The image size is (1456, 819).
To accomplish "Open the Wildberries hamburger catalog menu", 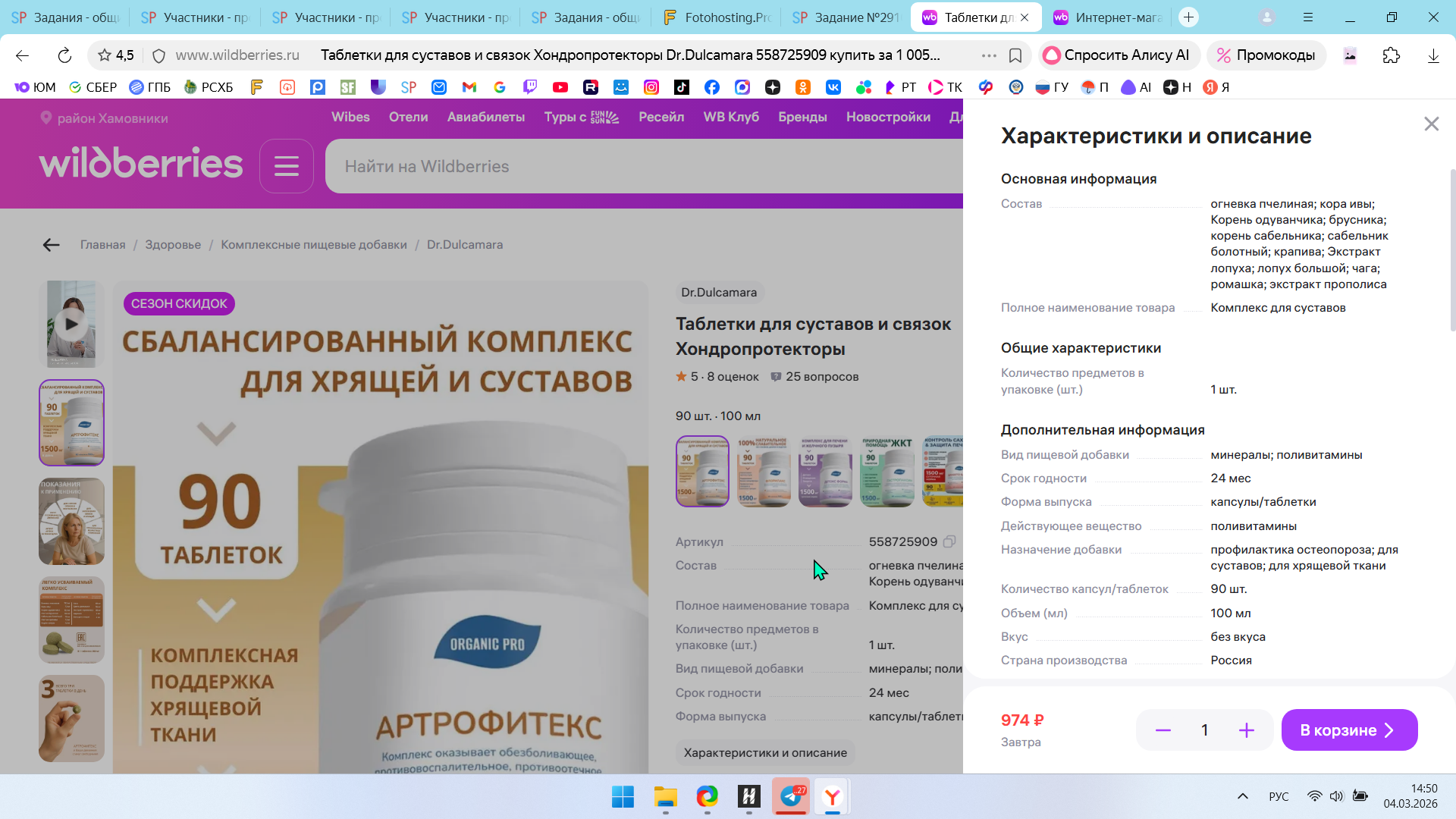I will pos(286,166).
